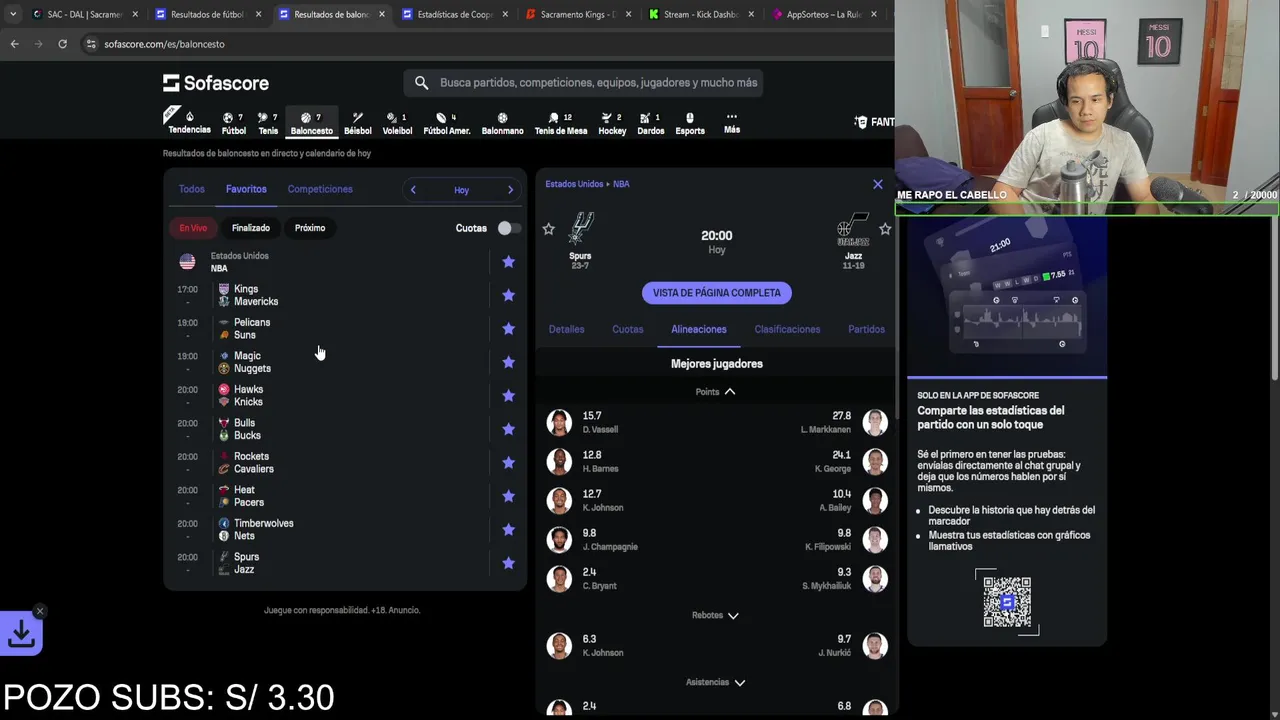
Task: Unfavorite the Magic vs Nuggets match
Action: click(508, 362)
